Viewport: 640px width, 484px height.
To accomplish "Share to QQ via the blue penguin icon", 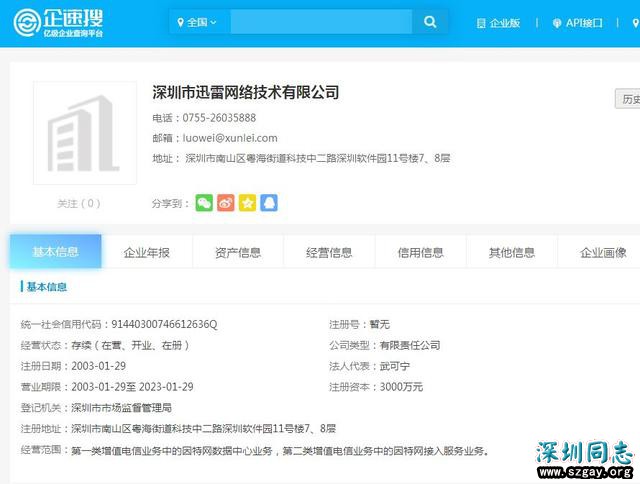I will point(269,203).
